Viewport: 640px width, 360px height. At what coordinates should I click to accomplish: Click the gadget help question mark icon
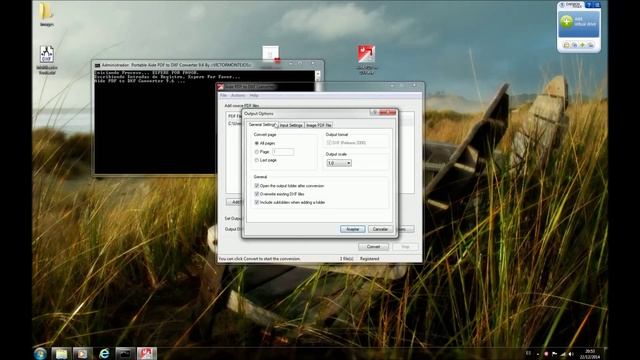(x=589, y=5)
